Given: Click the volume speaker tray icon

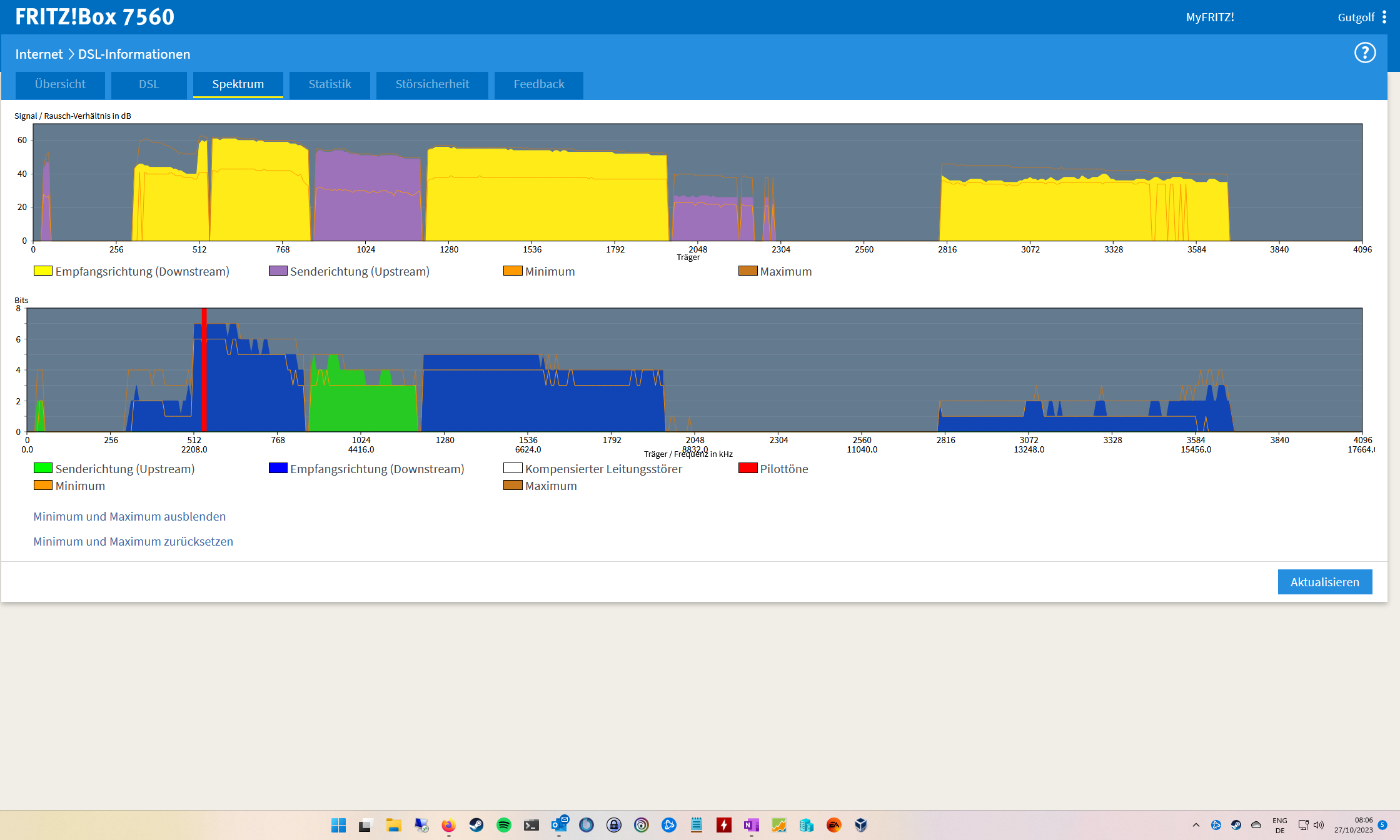Looking at the screenshot, I should (1319, 825).
